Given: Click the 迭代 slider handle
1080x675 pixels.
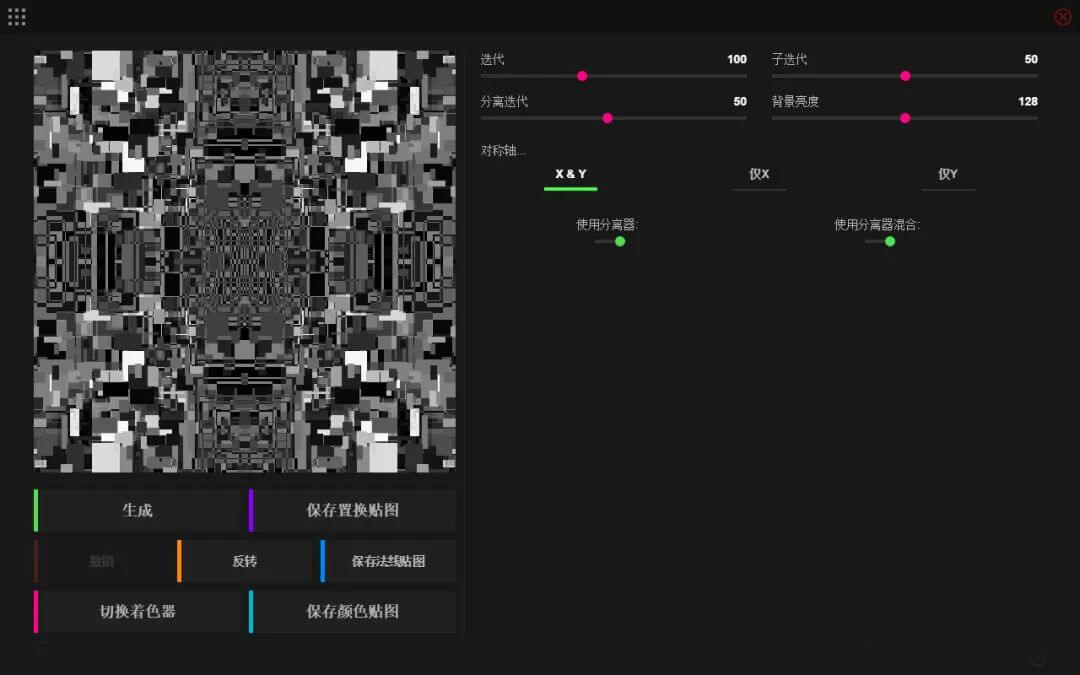Looking at the screenshot, I should click(x=582, y=76).
